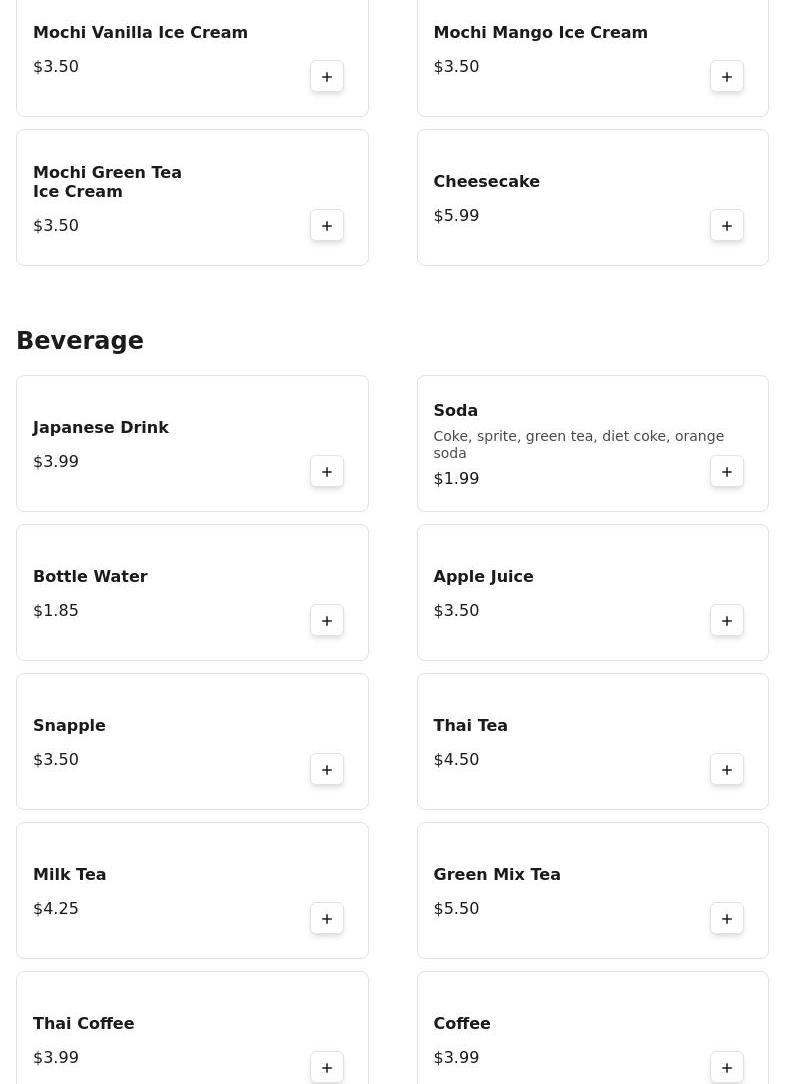Click plus button for Bottle Water
This screenshot has height=1084, width=785.
pos(326,621)
